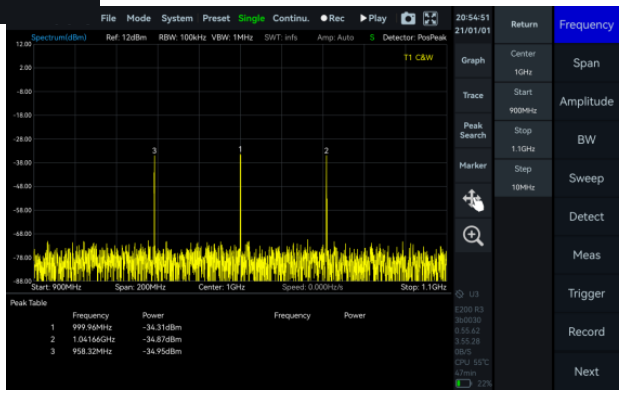
Task: Select the Span tab
Action: [x=586, y=63]
